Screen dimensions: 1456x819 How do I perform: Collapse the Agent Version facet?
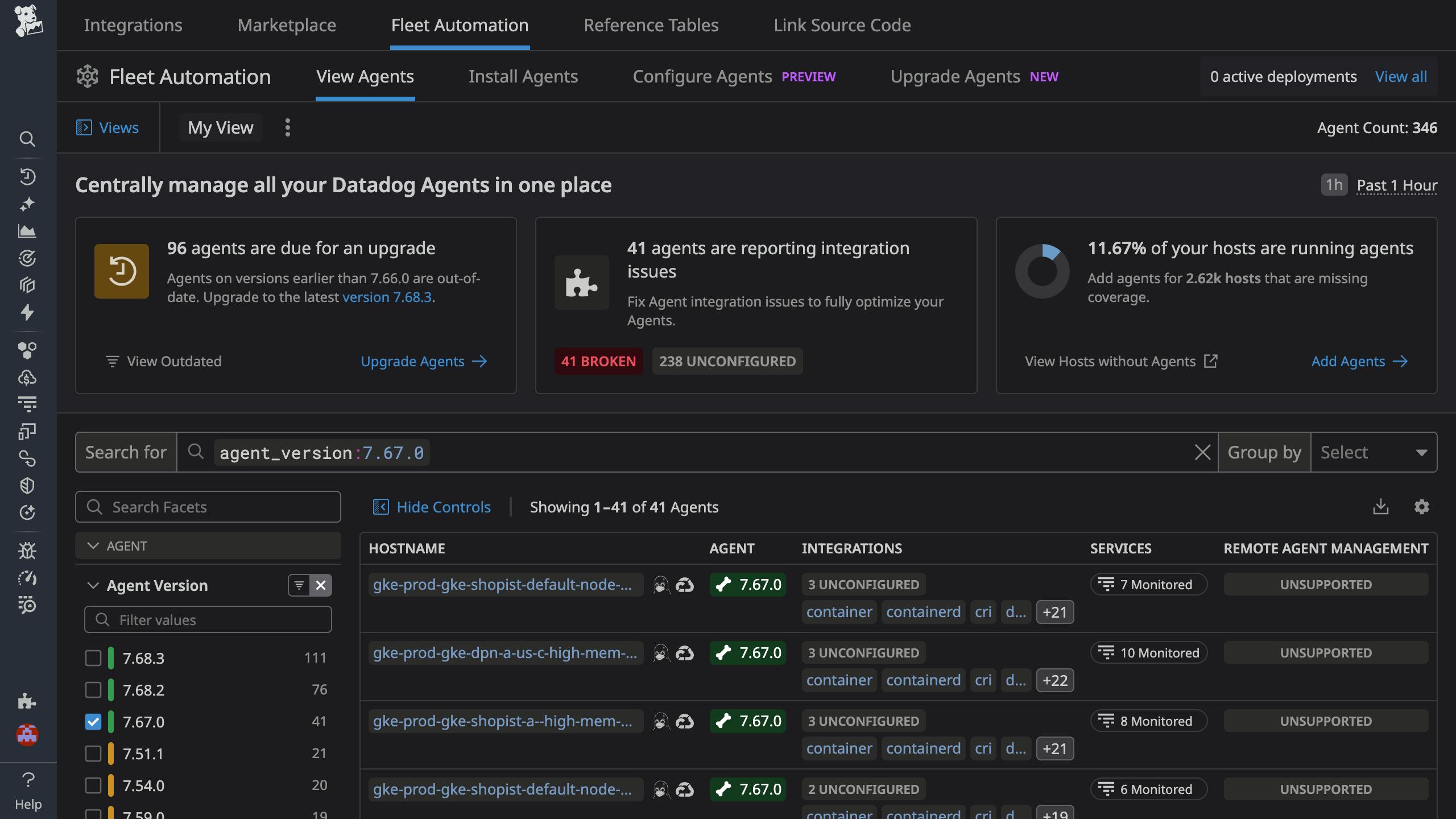(94, 585)
